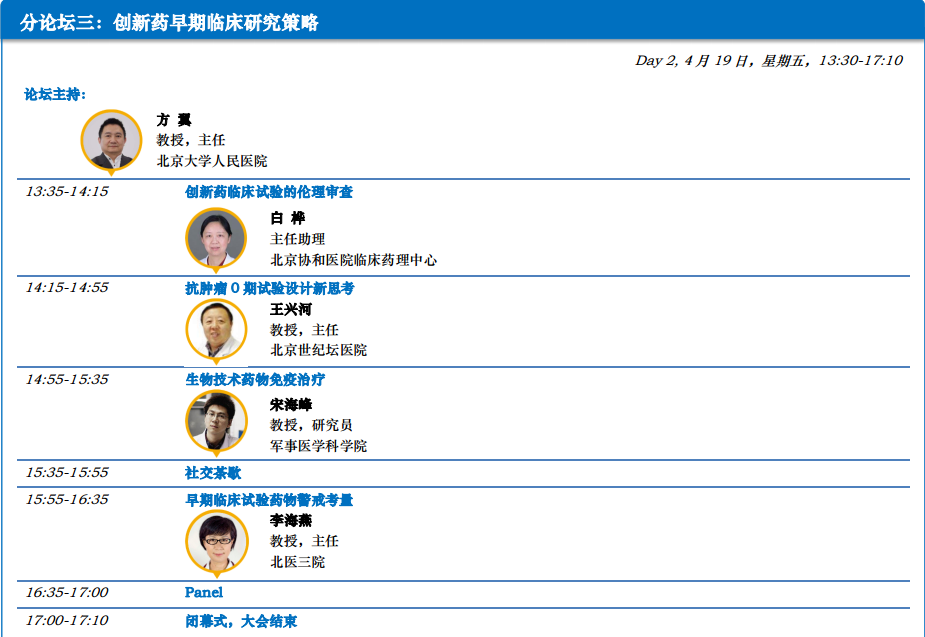Select the speaker name 白桦
925x637 pixels.
pos(288,218)
